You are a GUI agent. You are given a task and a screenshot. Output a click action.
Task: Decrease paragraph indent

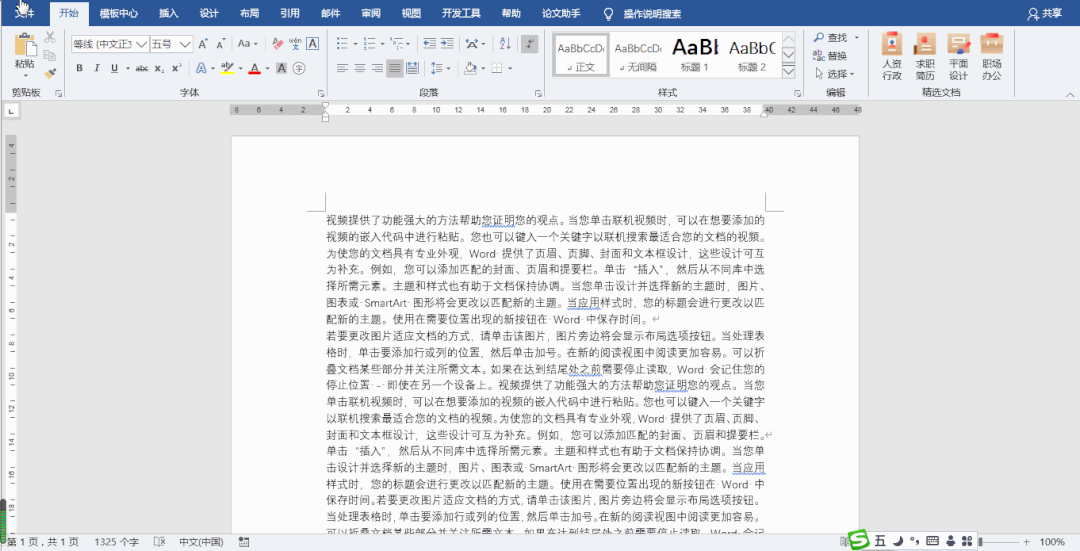point(430,44)
